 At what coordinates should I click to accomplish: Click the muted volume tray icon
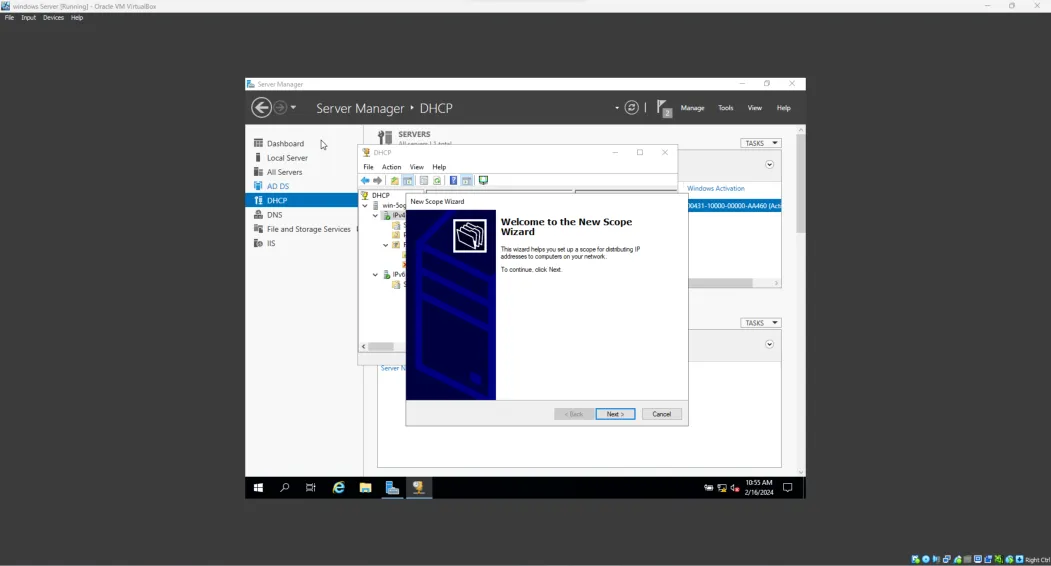735,488
